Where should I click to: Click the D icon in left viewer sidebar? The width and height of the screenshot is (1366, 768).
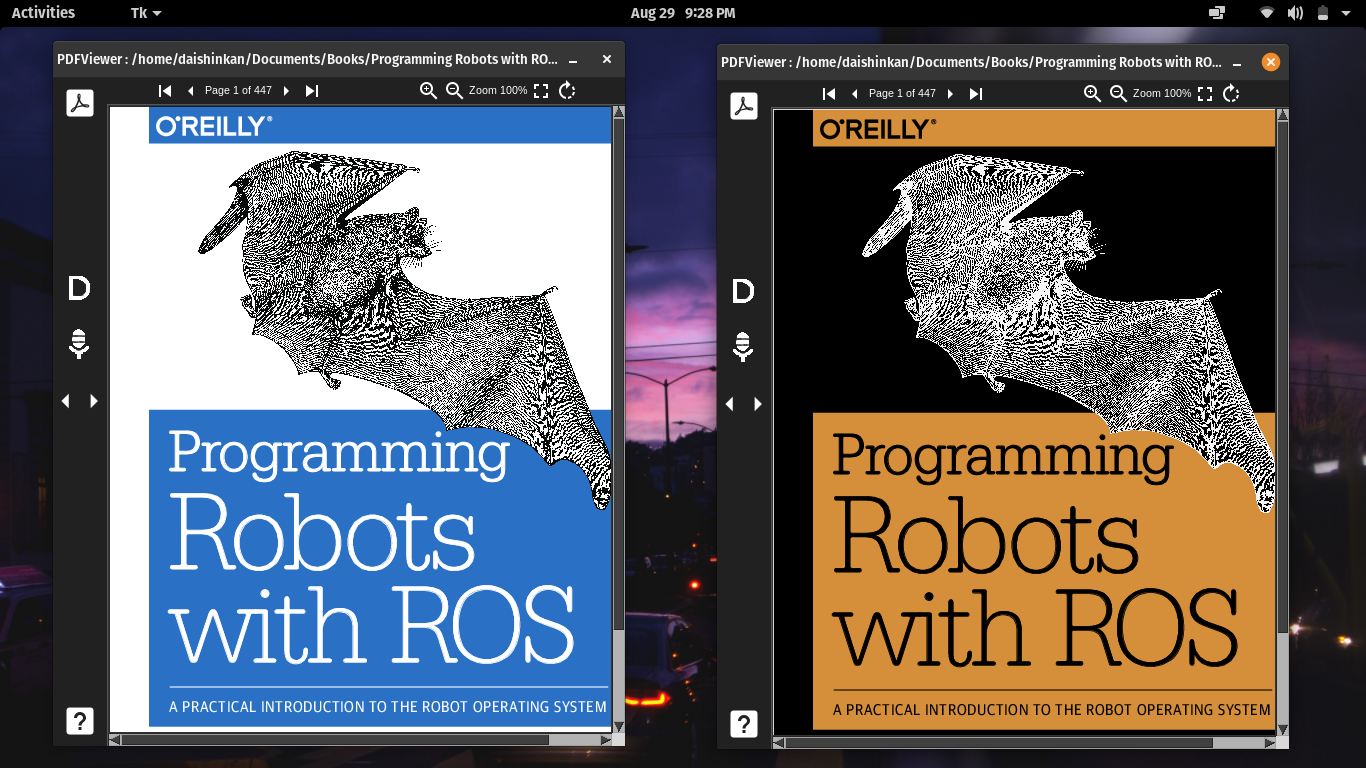79,288
